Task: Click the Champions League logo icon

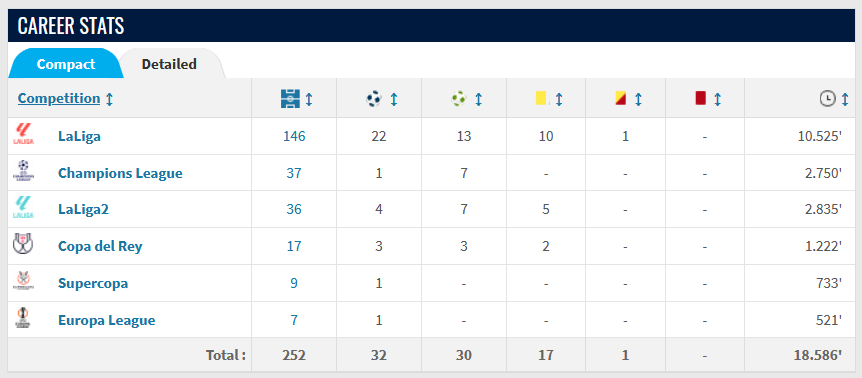Action: [23, 171]
